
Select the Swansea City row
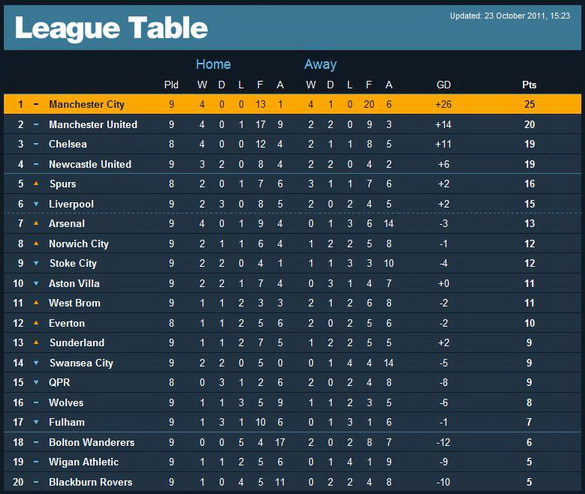point(292,363)
